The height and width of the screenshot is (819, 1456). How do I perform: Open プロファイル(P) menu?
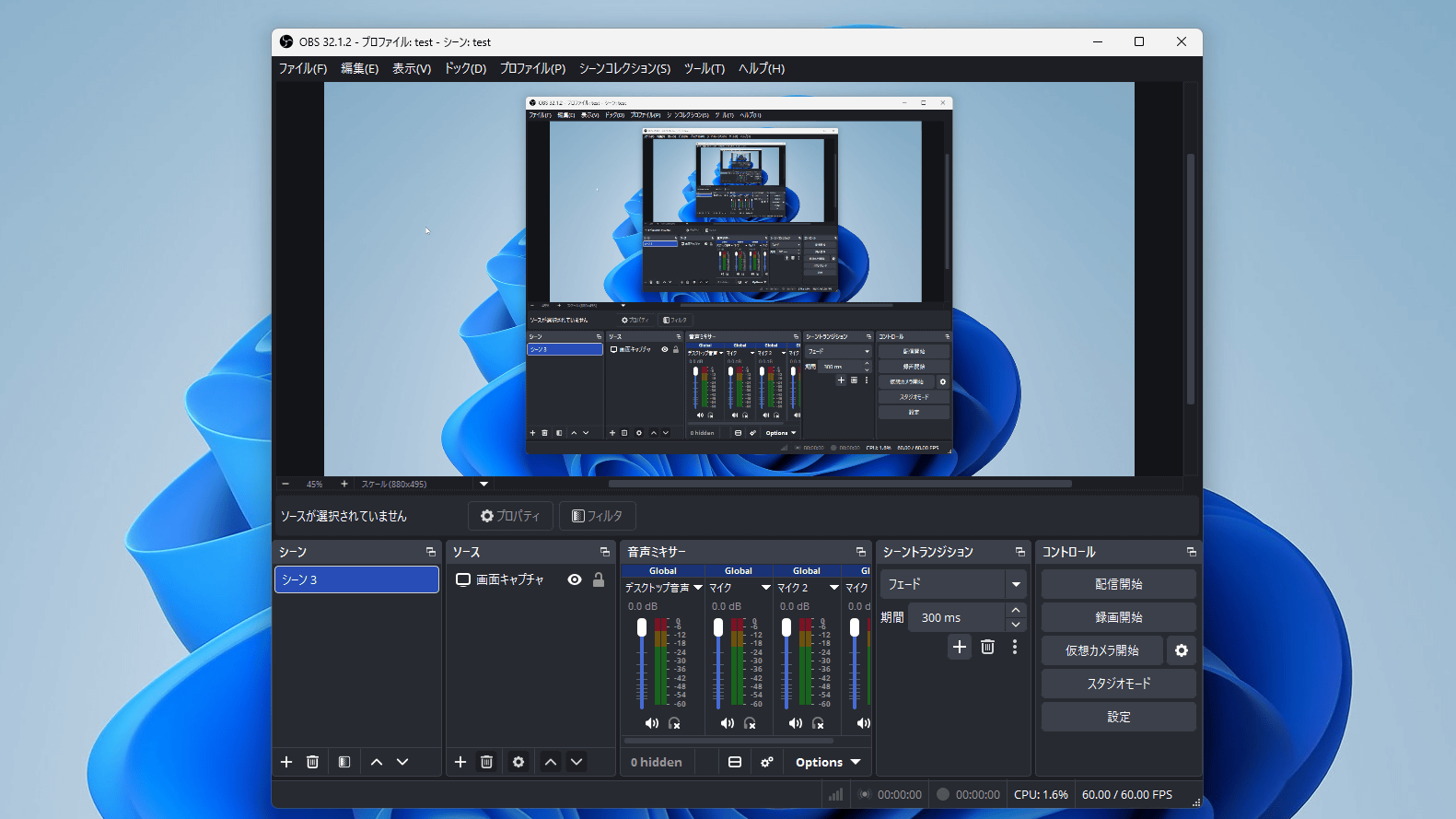532,68
